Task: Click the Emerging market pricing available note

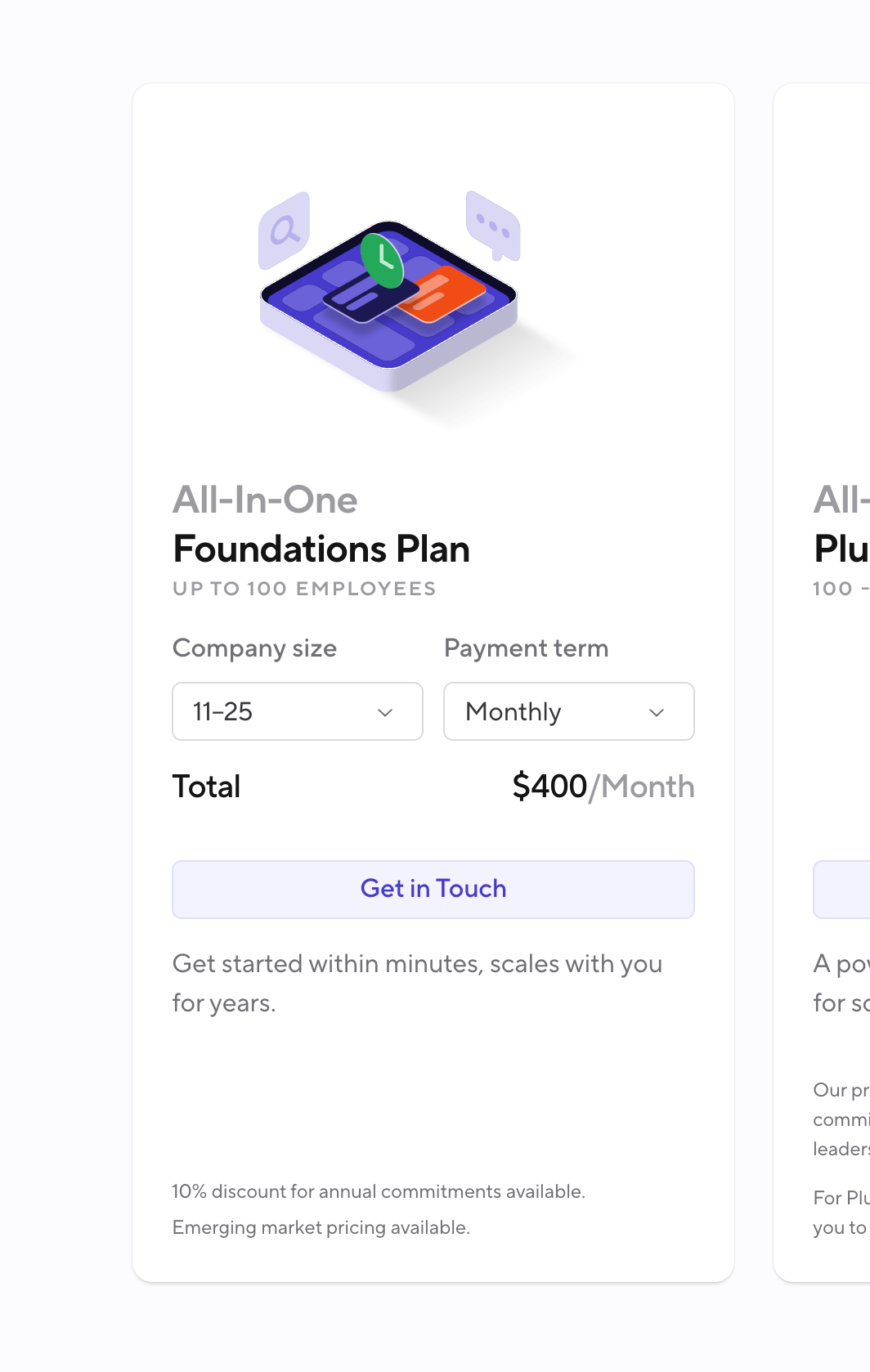Action: pos(321,1227)
